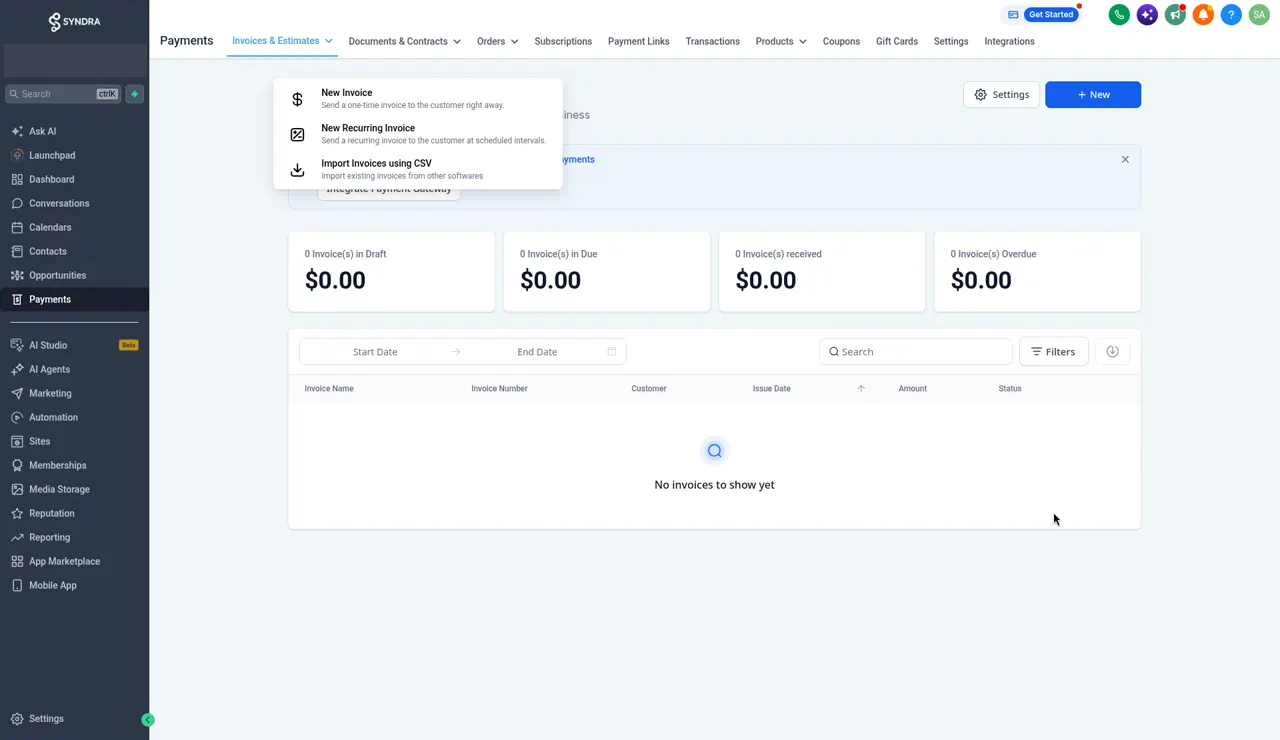Open the Coupons tab
The width and height of the screenshot is (1280, 740).
coord(841,41)
